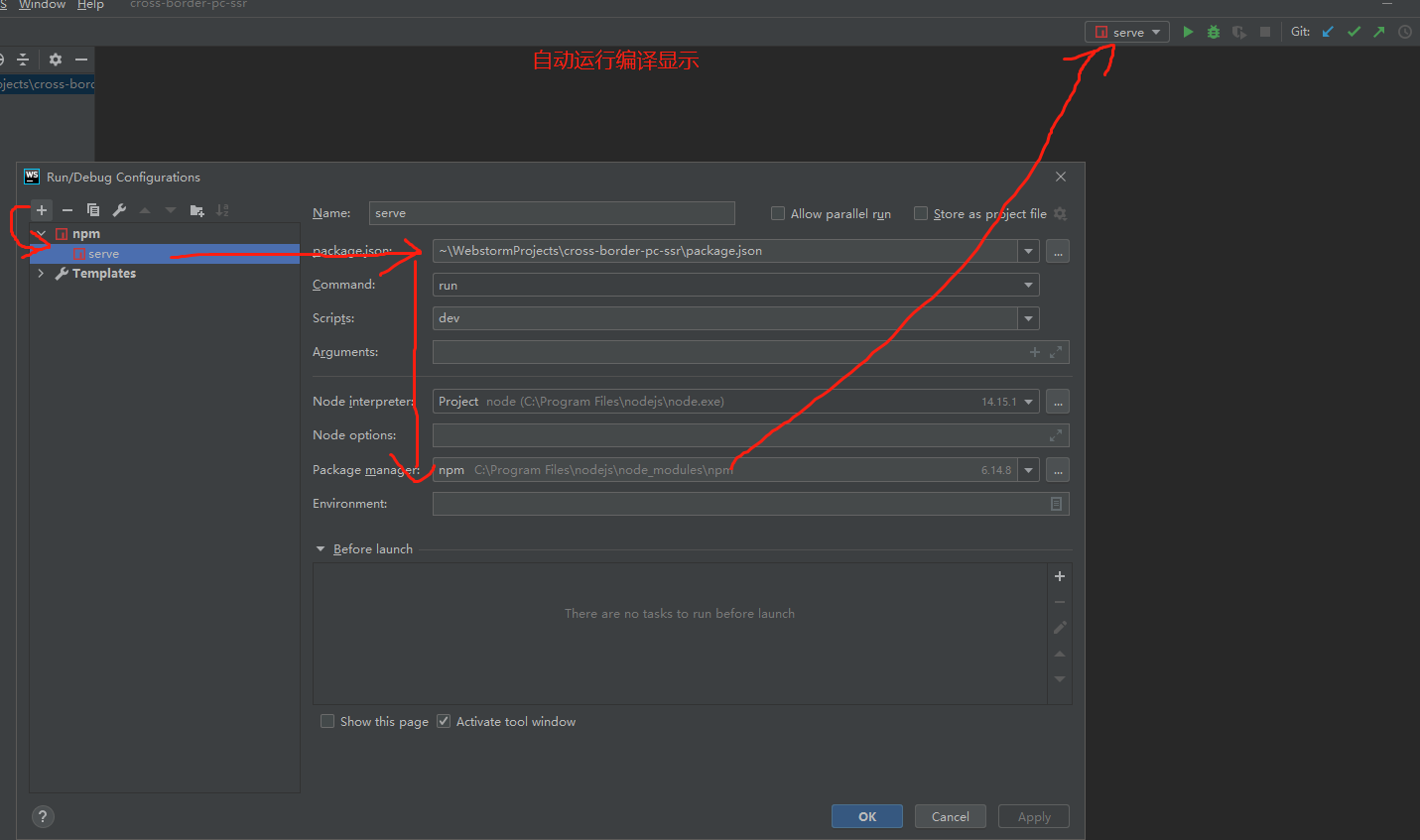
Task: Move configuration down arrow
Action: point(171,210)
